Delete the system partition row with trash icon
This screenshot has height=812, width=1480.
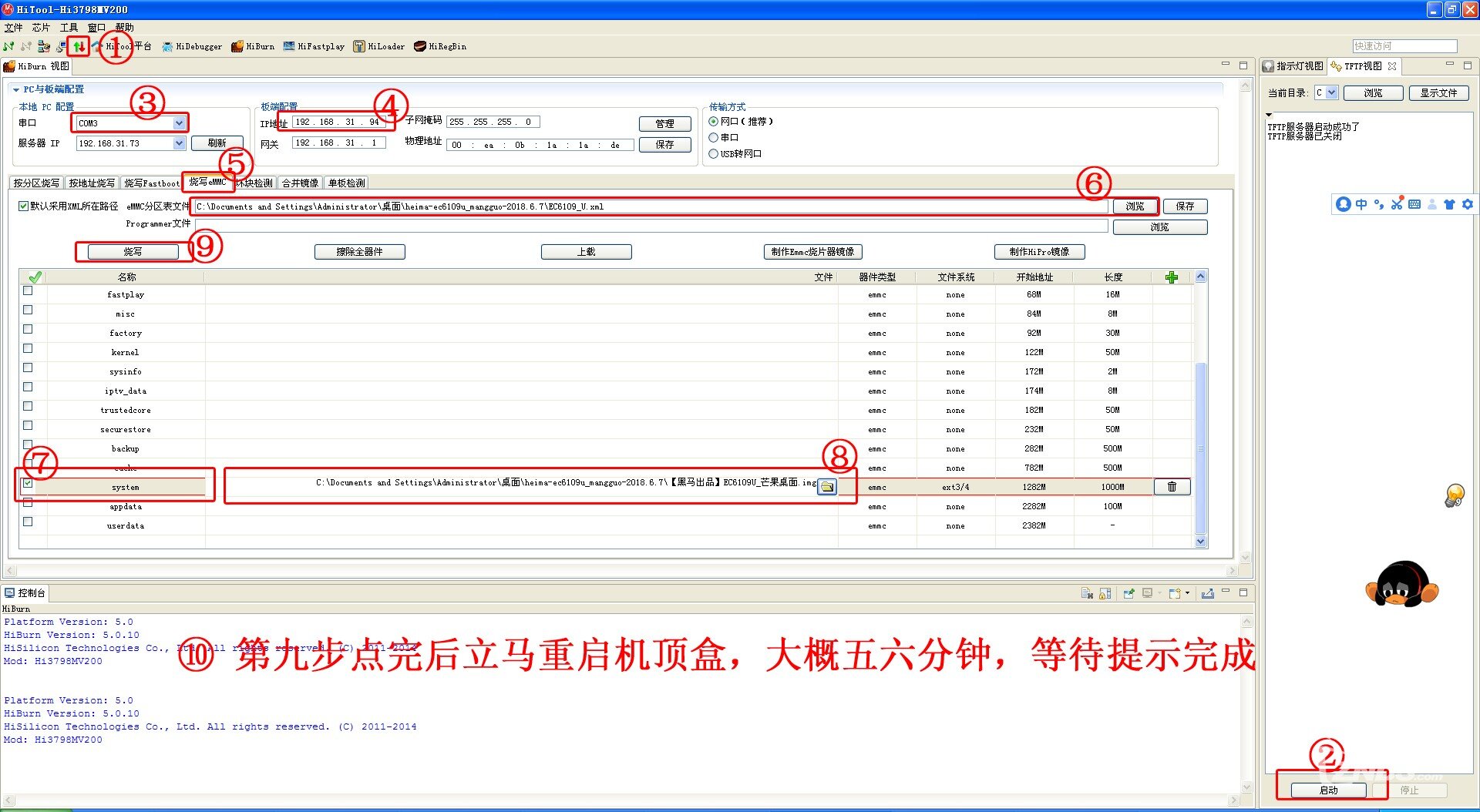(x=1172, y=487)
